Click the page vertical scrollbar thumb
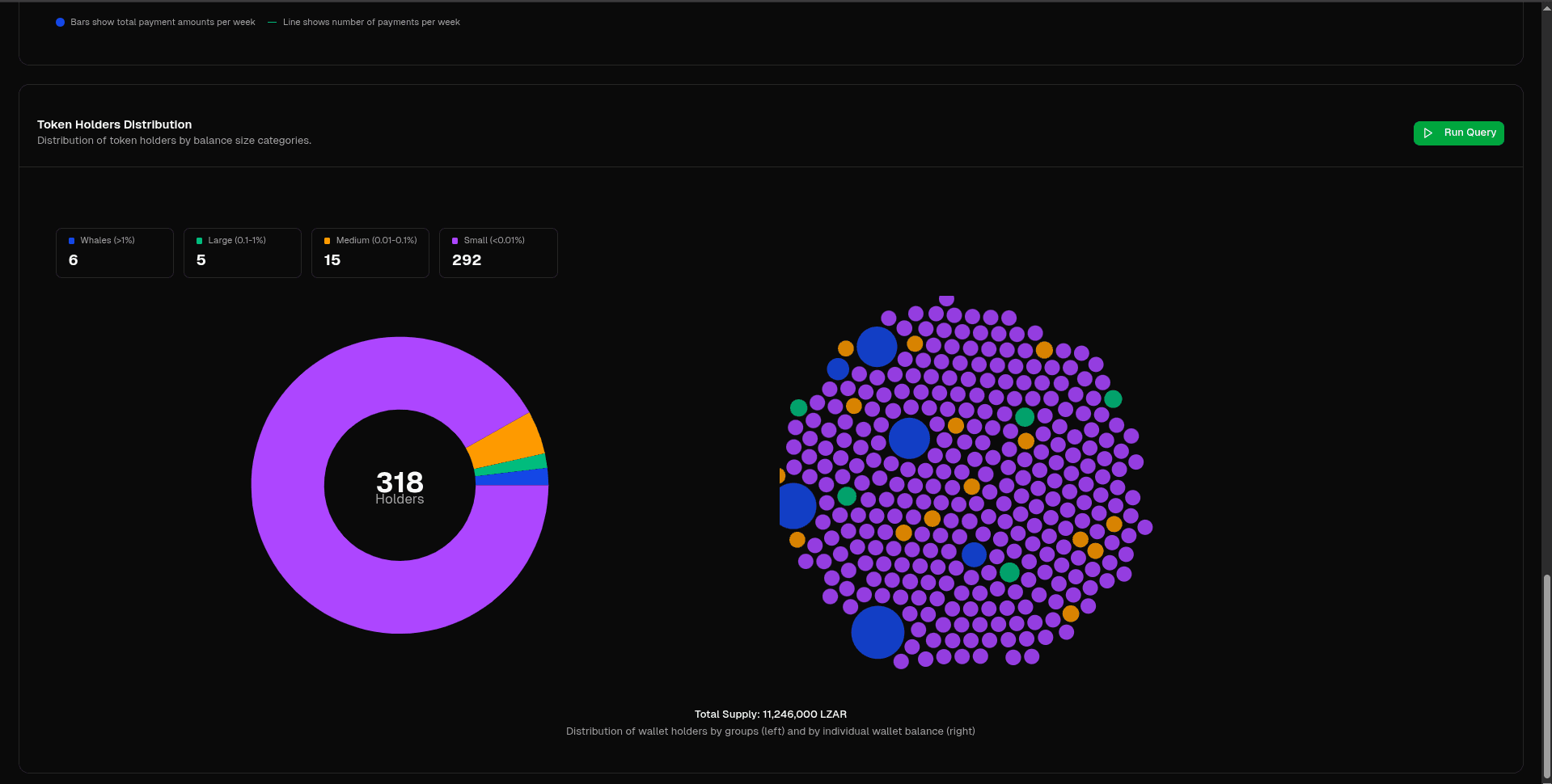This screenshot has width=1552, height=784. (1547, 675)
